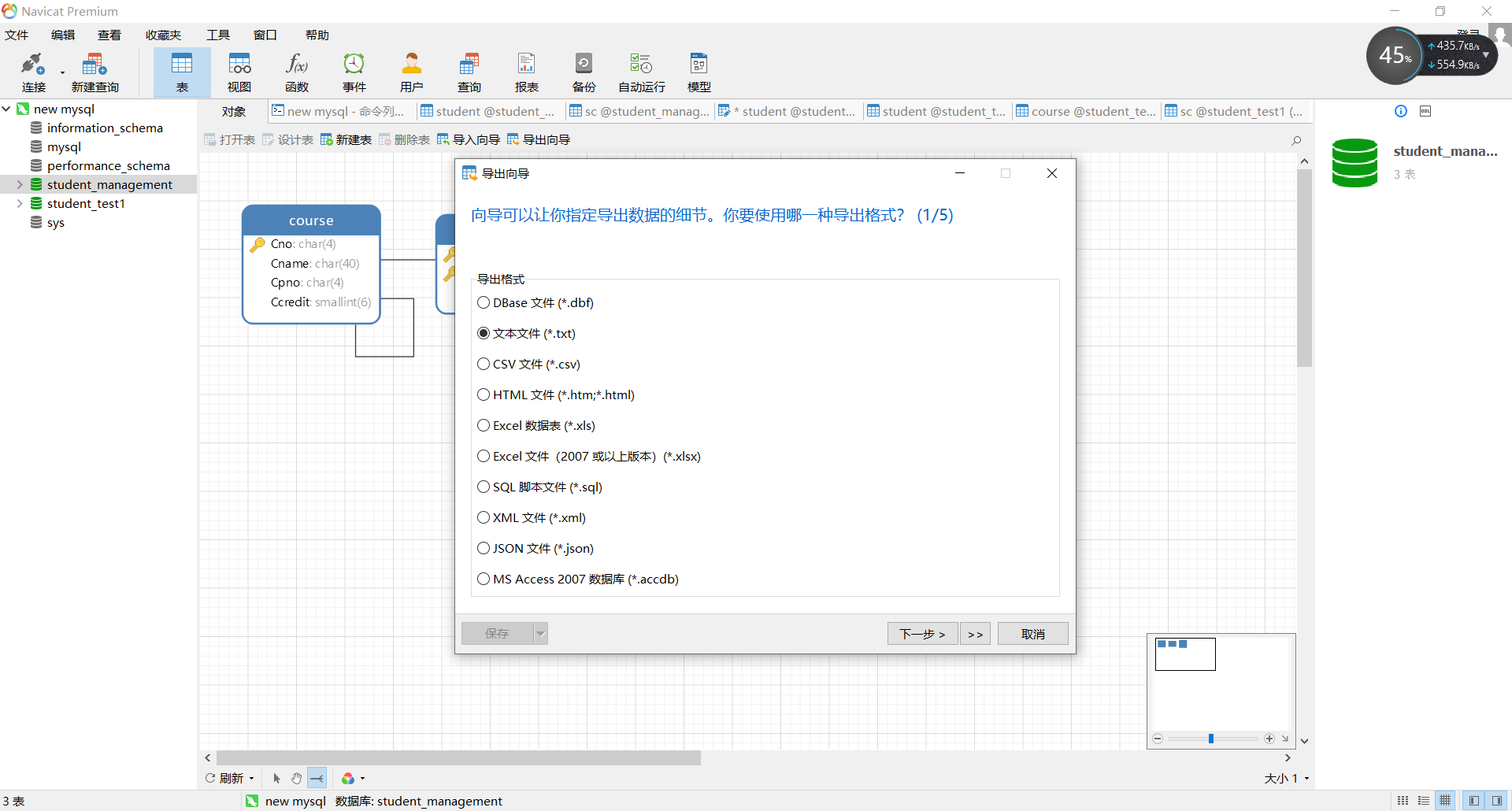
Task: Click the 导出向导 export wizard toolbar button
Action: click(539, 139)
